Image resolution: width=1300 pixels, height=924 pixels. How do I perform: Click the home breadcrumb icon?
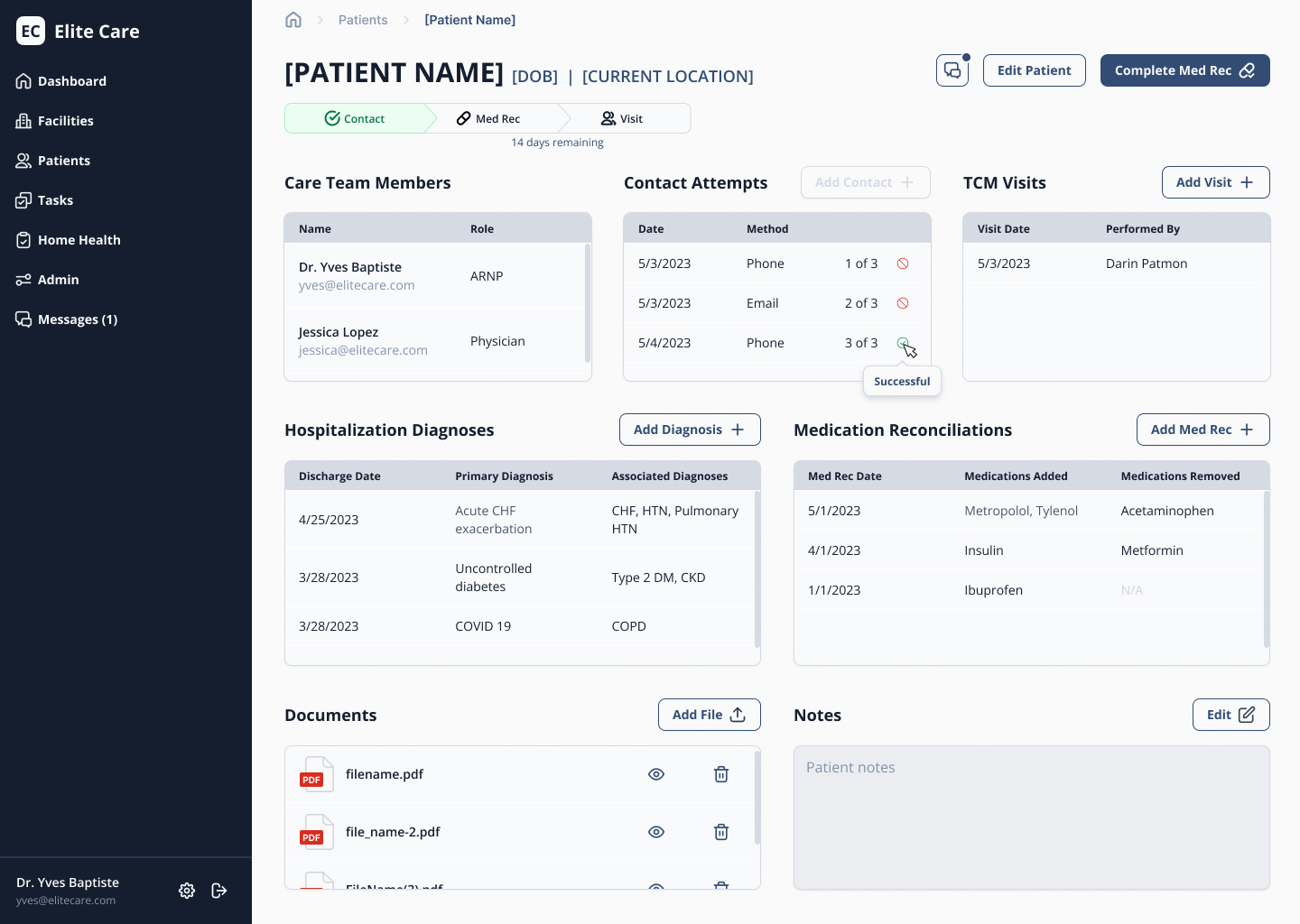click(x=293, y=19)
